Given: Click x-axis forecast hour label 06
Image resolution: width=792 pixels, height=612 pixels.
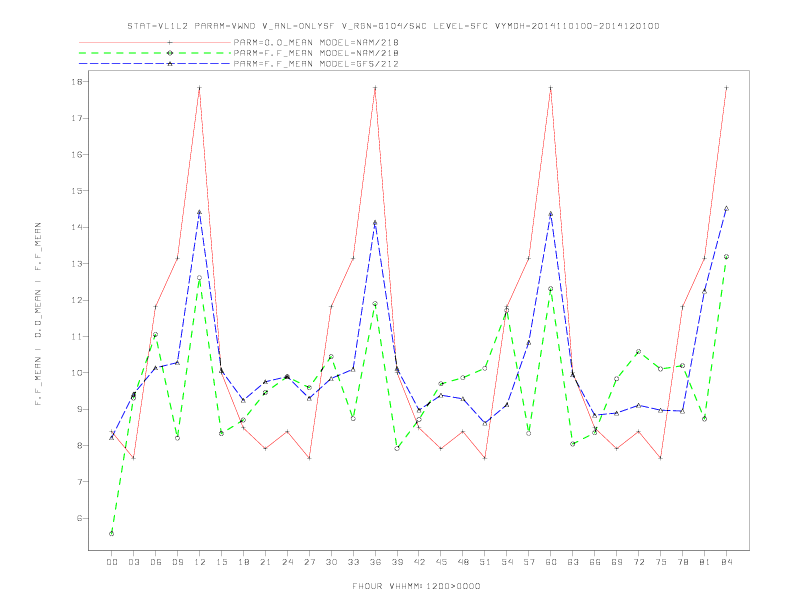Looking at the screenshot, I should 156,562.
